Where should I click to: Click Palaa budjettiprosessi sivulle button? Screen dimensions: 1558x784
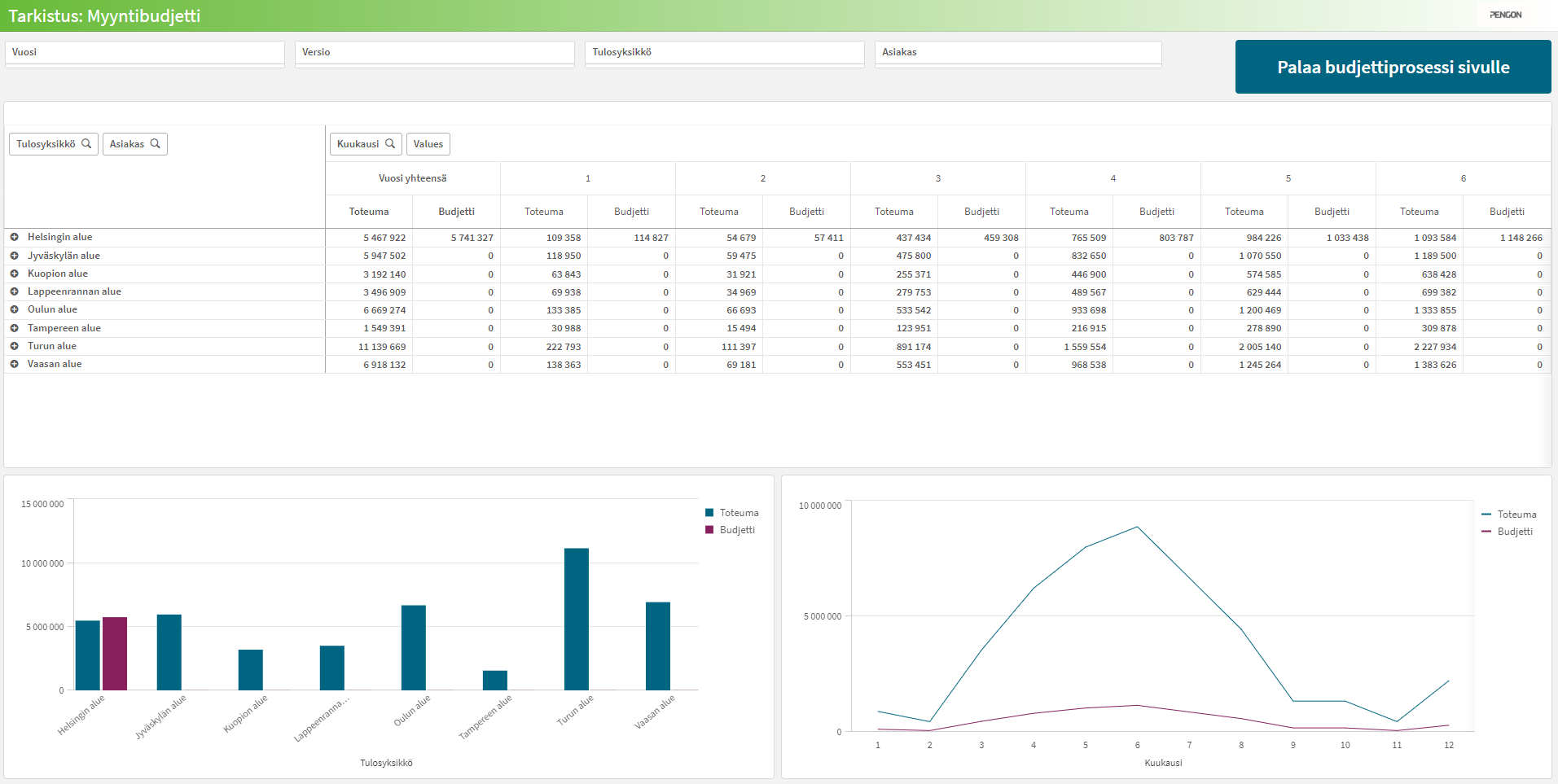tap(1393, 67)
